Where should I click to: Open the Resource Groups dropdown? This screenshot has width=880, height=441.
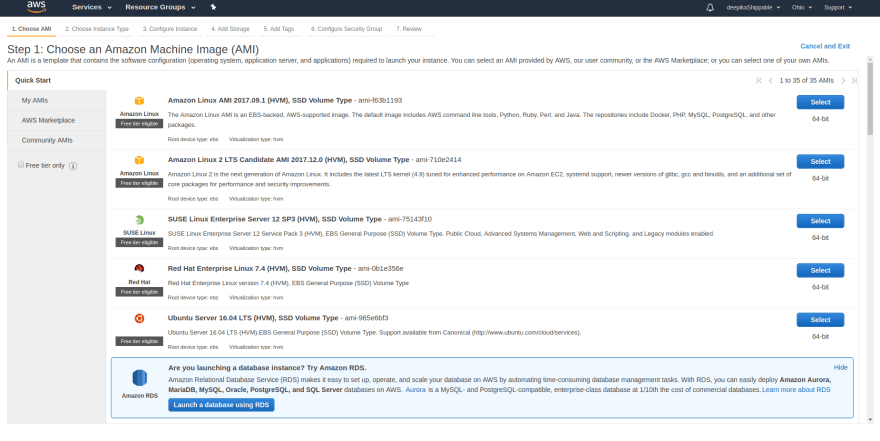click(x=161, y=7)
